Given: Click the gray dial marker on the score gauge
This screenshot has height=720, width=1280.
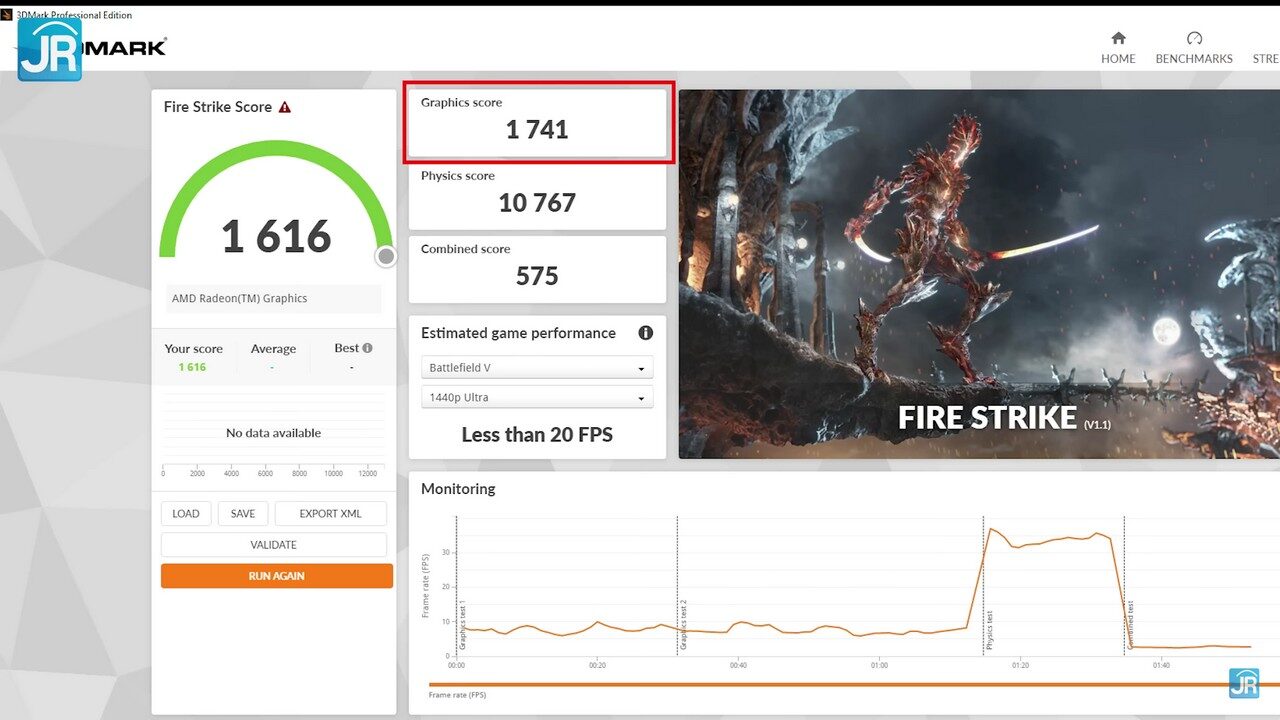Looking at the screenshot, I should pyautogui.click(x=386, y=256).
